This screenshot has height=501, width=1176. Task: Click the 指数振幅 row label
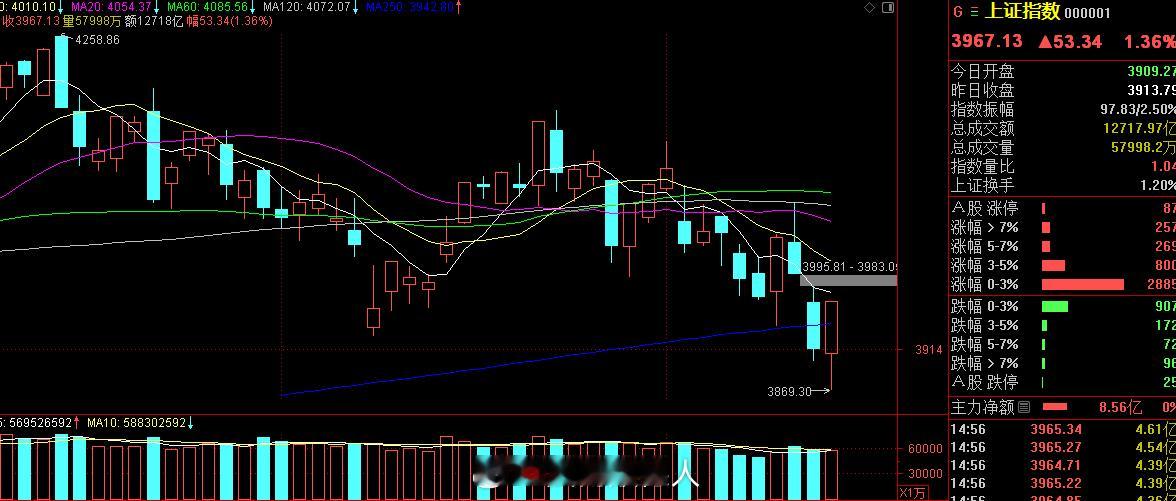tap(982, 110)
